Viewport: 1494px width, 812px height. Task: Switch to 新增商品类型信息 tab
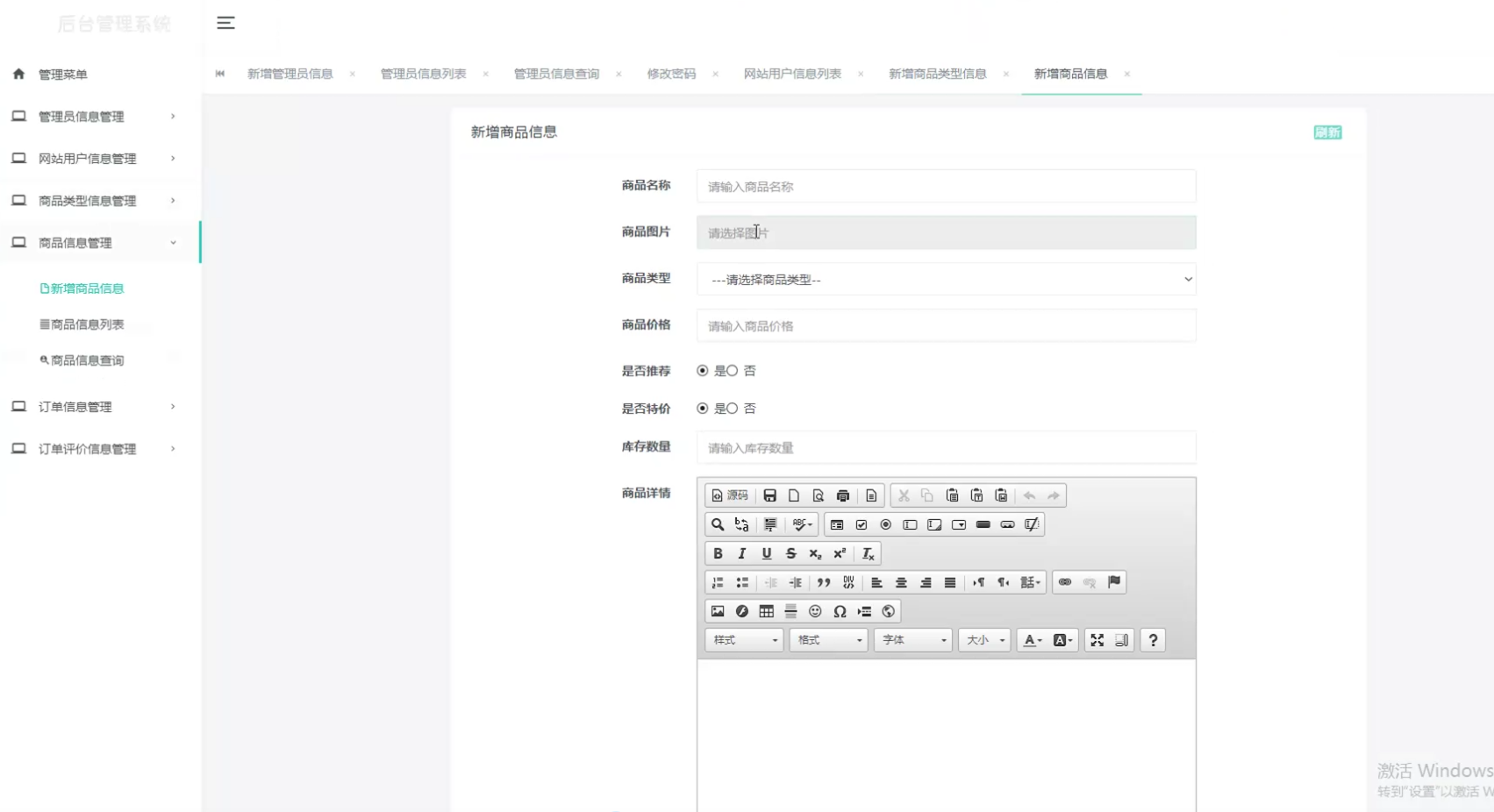click(x=938, y=74)
